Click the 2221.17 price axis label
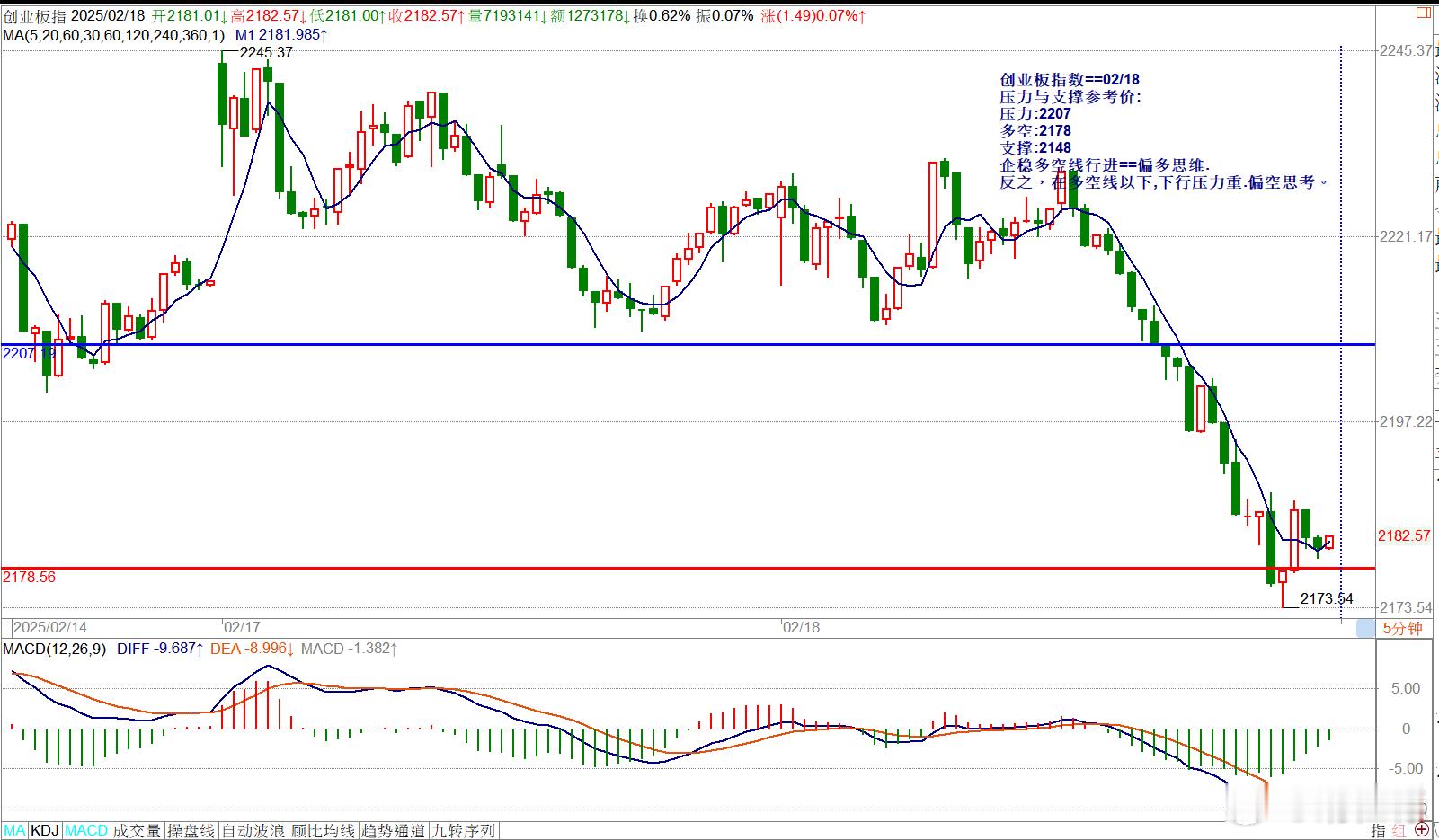Screen dimensions: 1439x840 tap(1405, 236)
